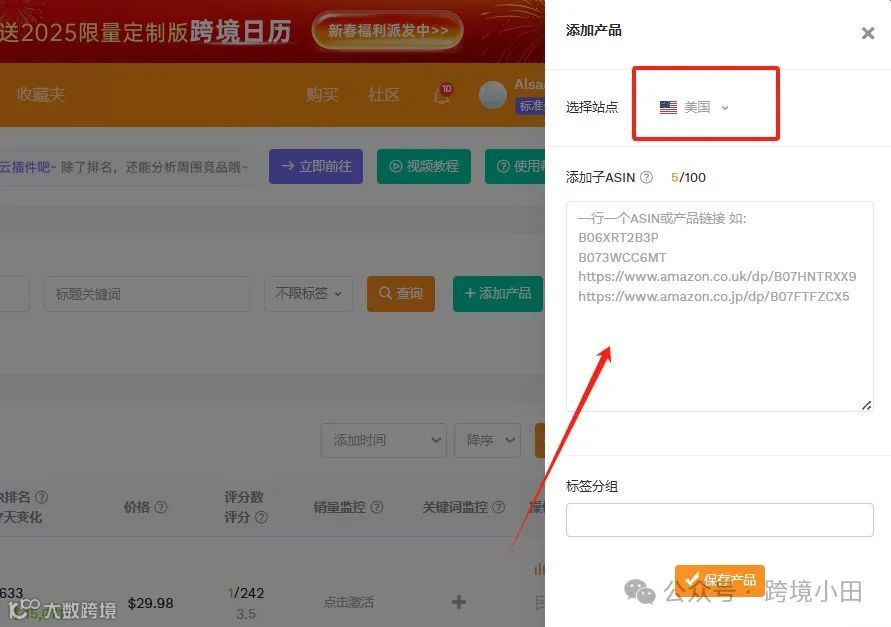Open the 购买 menu item

tap(322, 94)
